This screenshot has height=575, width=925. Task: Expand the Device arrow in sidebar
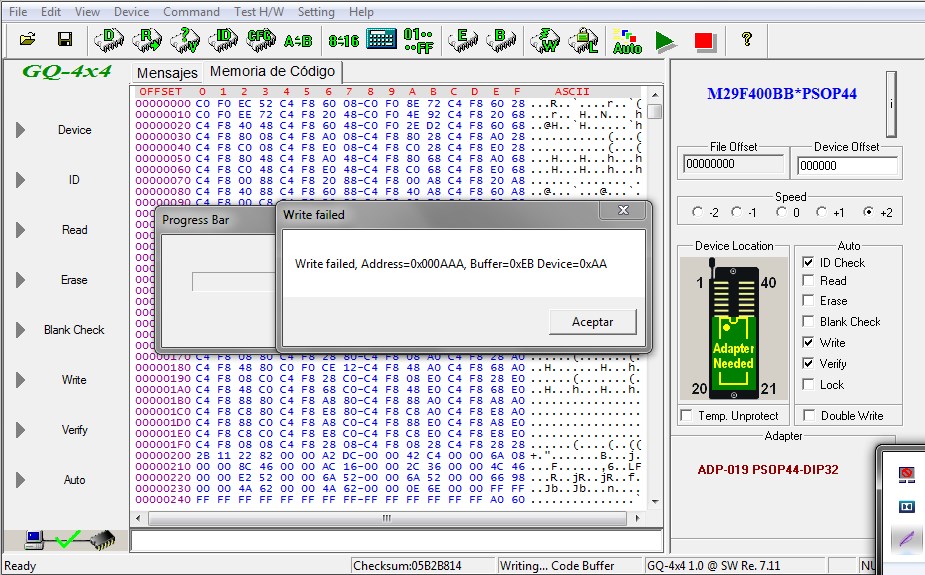20,130
